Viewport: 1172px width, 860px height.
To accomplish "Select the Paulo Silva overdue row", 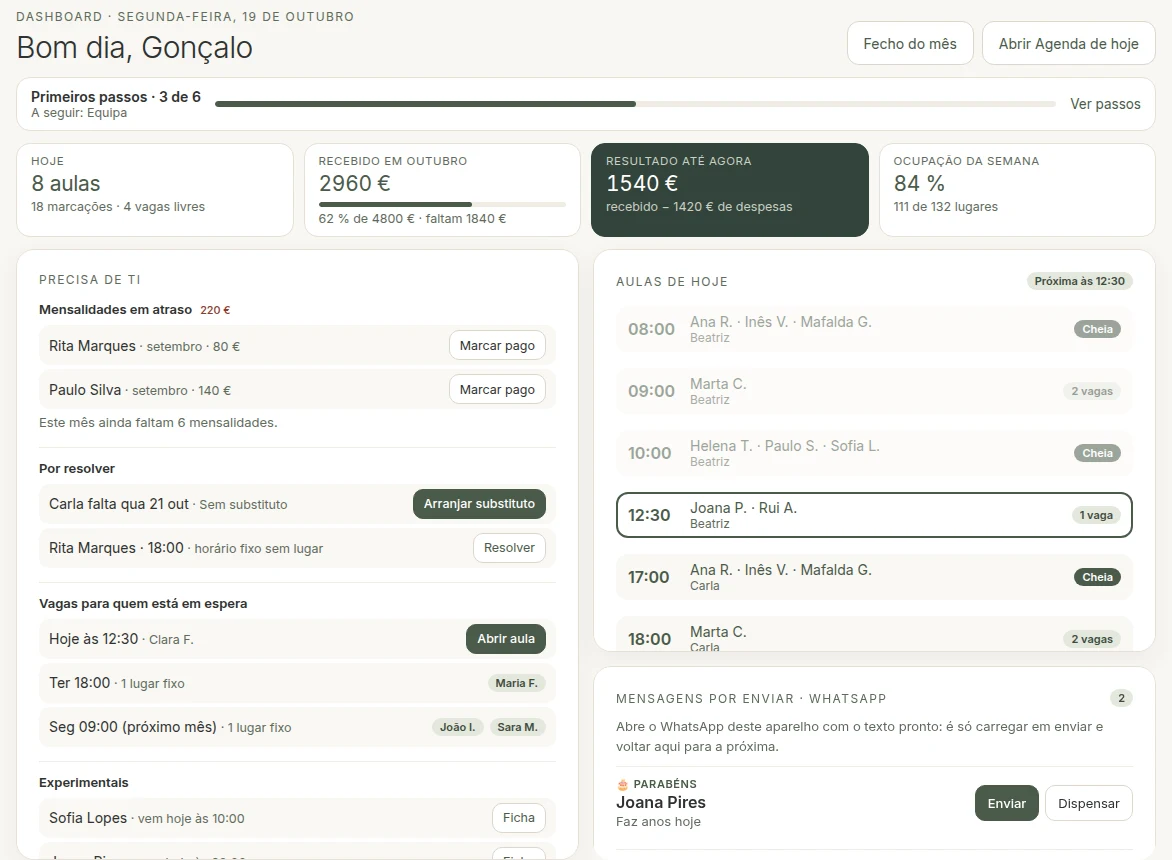I will tap(297, 389).
